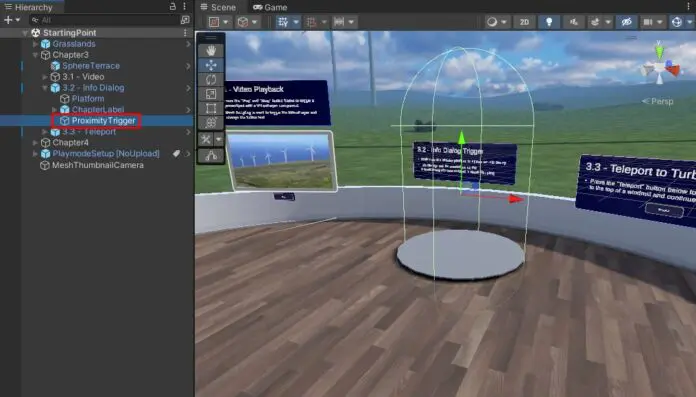Image resolution: width=696 pixels, height=397 pixels.
Task: Click the hierarchy lock icon
Action: tap(173, 7)
